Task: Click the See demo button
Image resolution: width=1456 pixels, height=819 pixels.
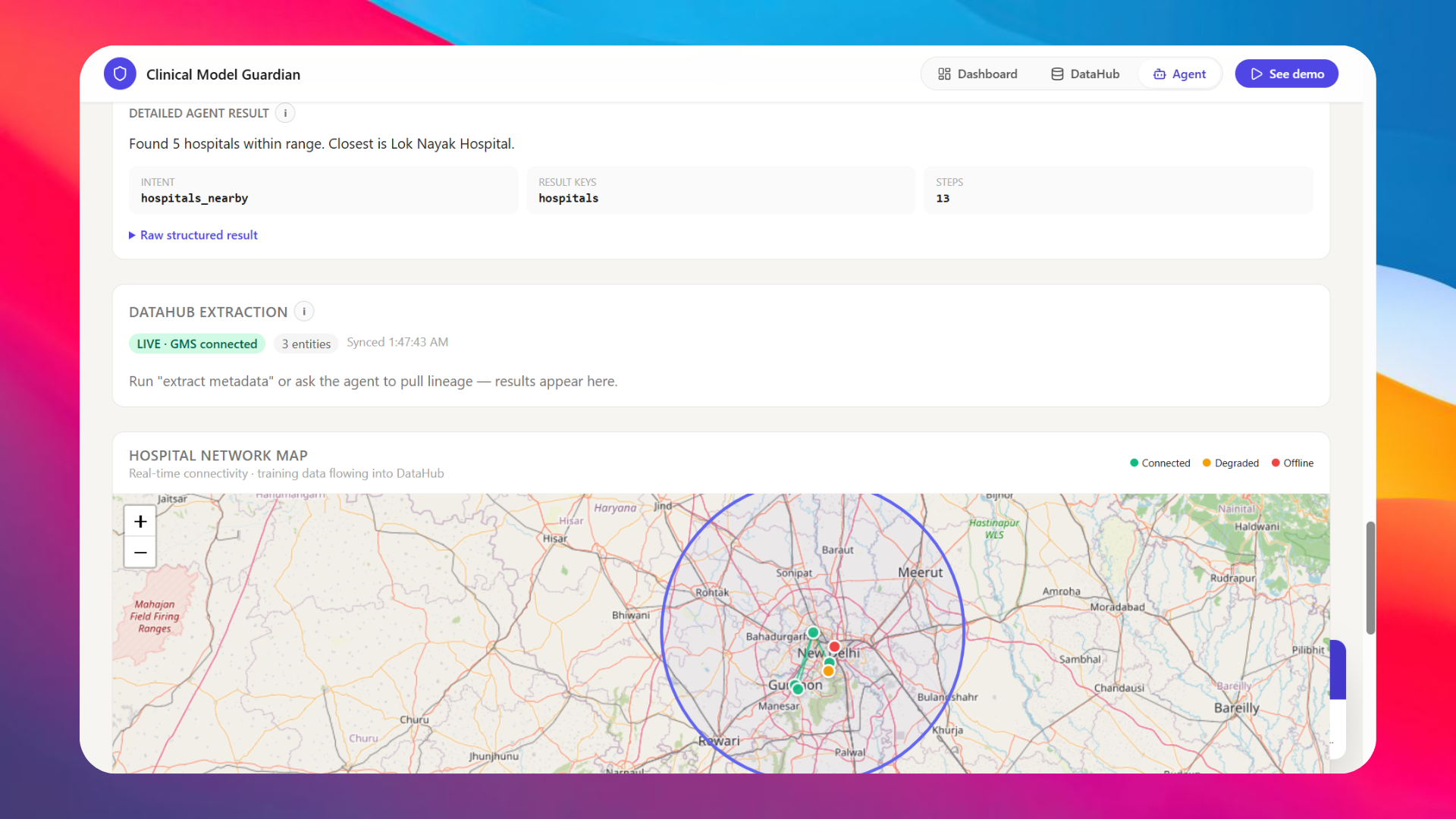Action: [x=1287, y=74]
